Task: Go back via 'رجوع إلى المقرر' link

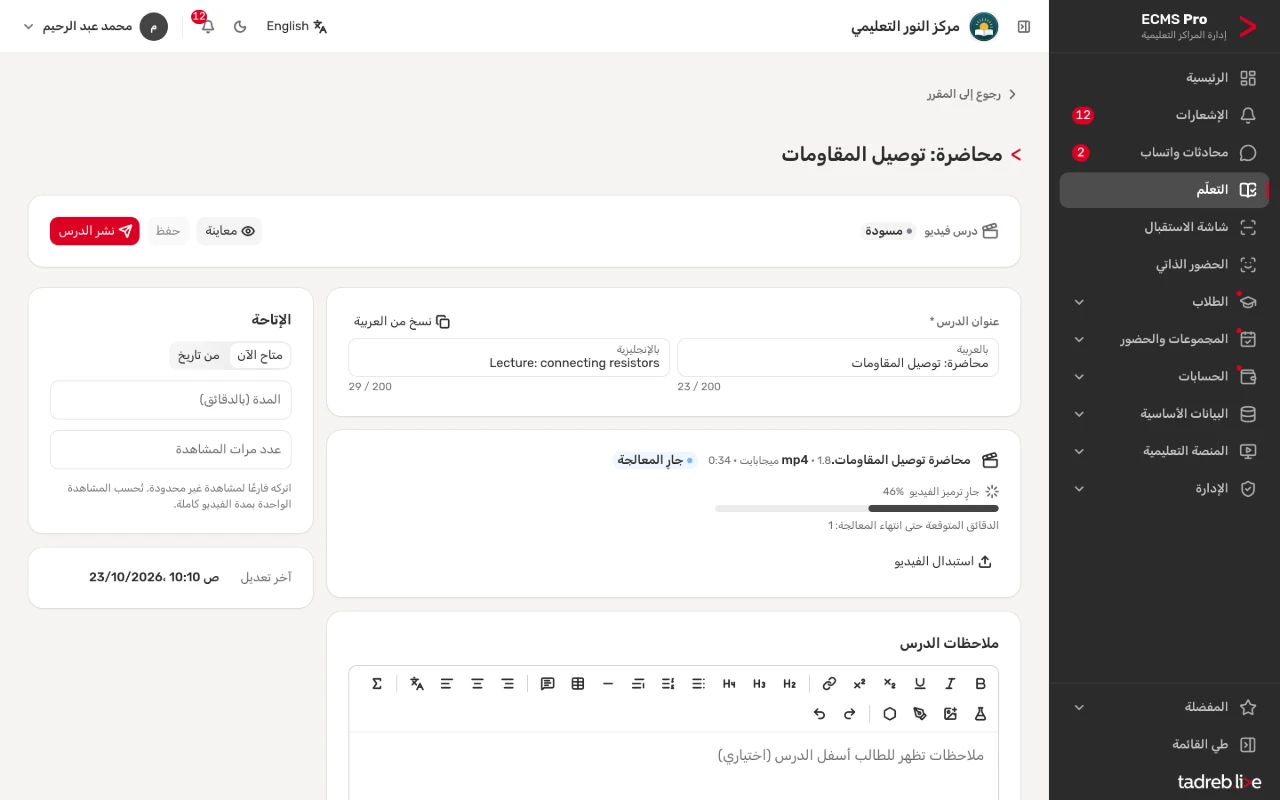Action: tap(972, 94)
